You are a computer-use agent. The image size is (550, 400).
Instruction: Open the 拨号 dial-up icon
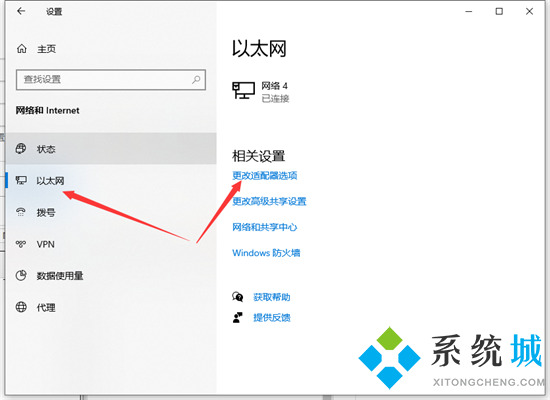(21, 212)
